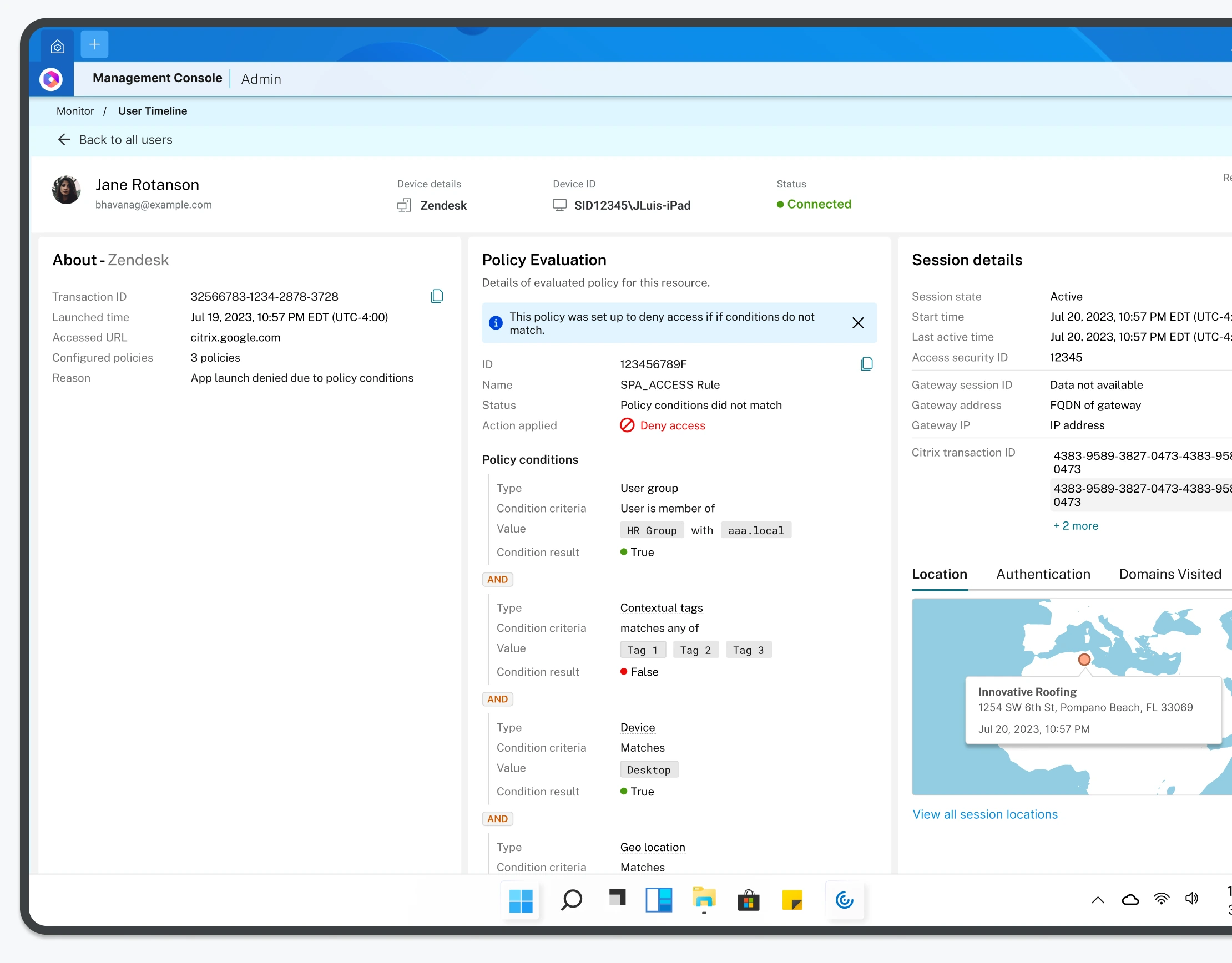
Task: Select the citrix.google.com accessed URL
Action: pos(235,338)
